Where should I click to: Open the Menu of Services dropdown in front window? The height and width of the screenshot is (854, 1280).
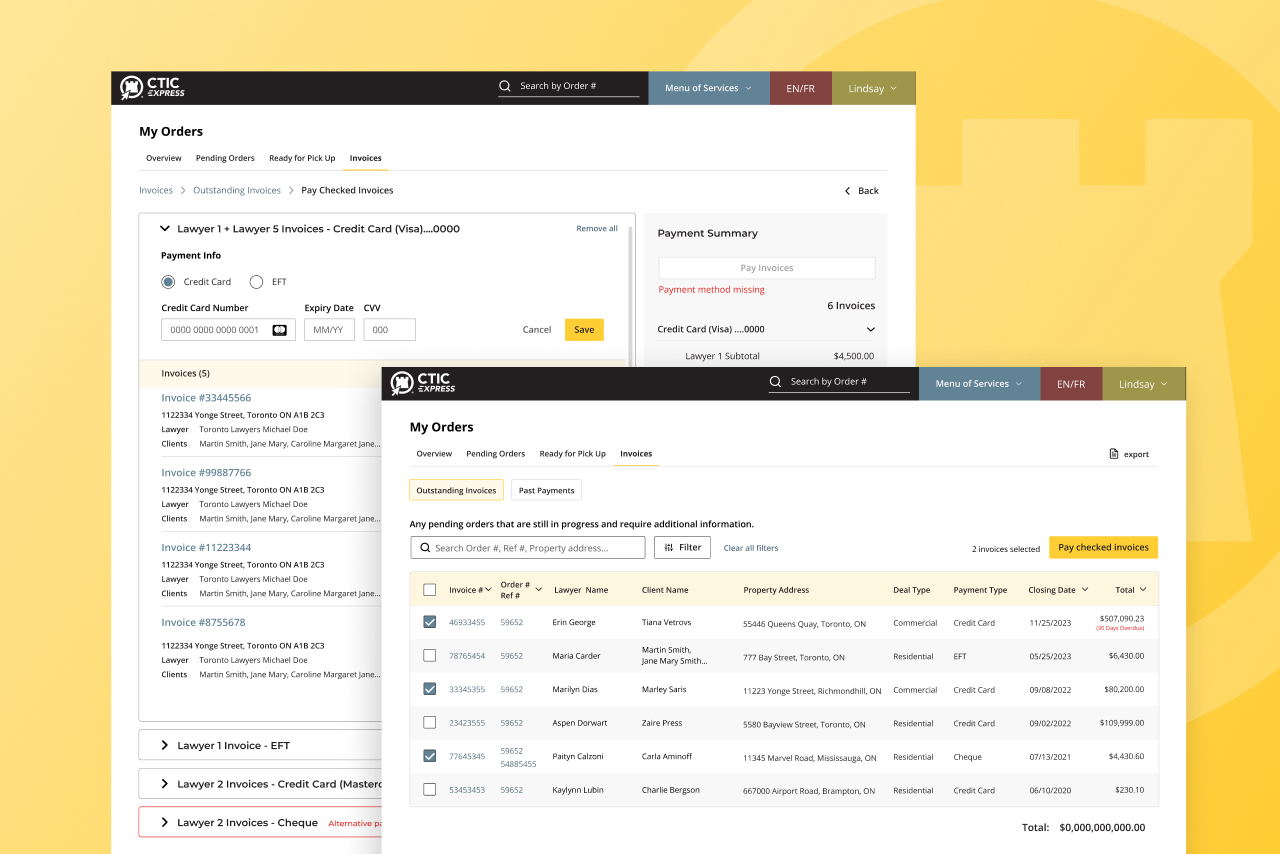tap(979, 384)
